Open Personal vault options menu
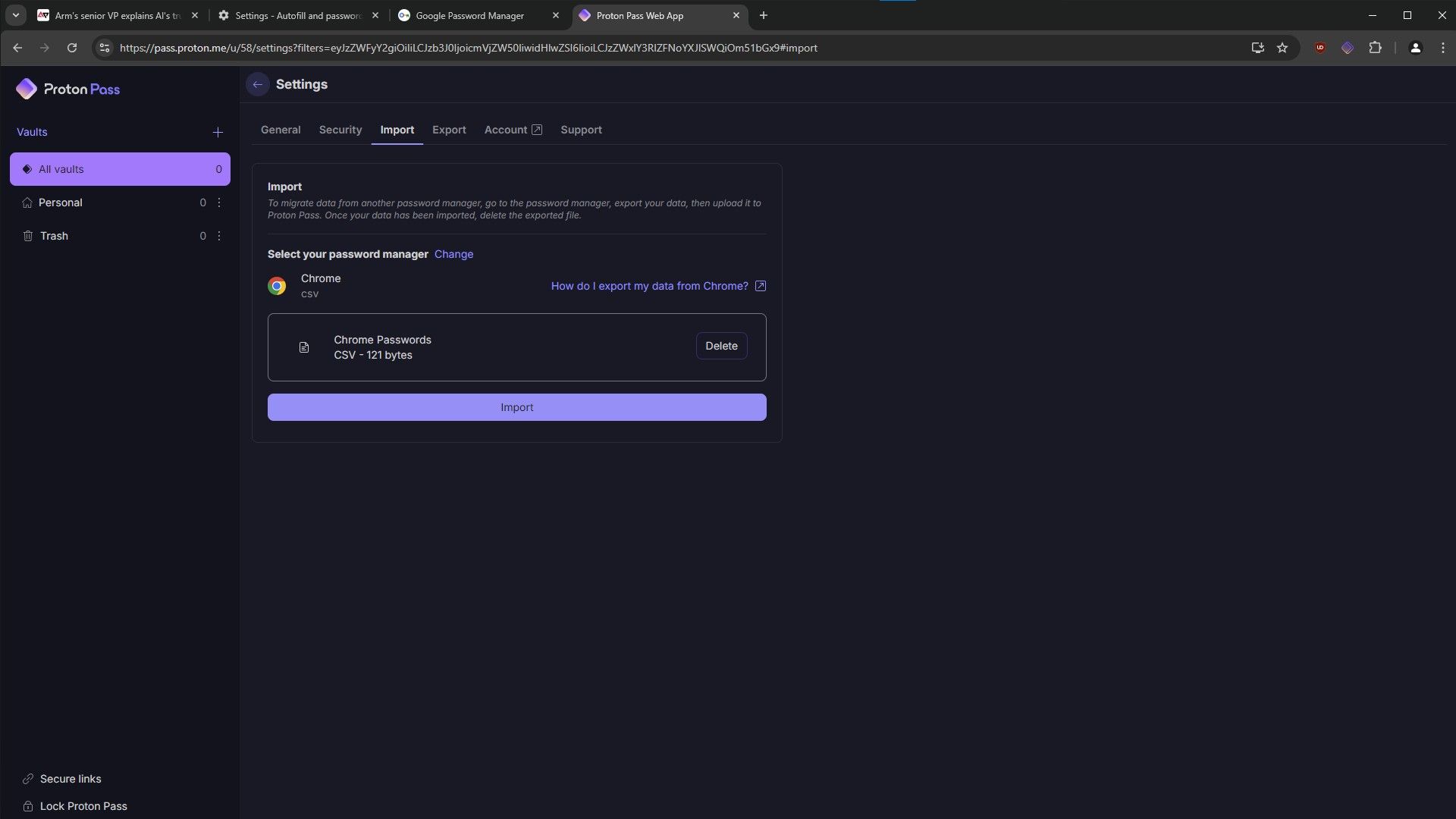The width and height of the screenshot is (1456, 819). [219, 202]
